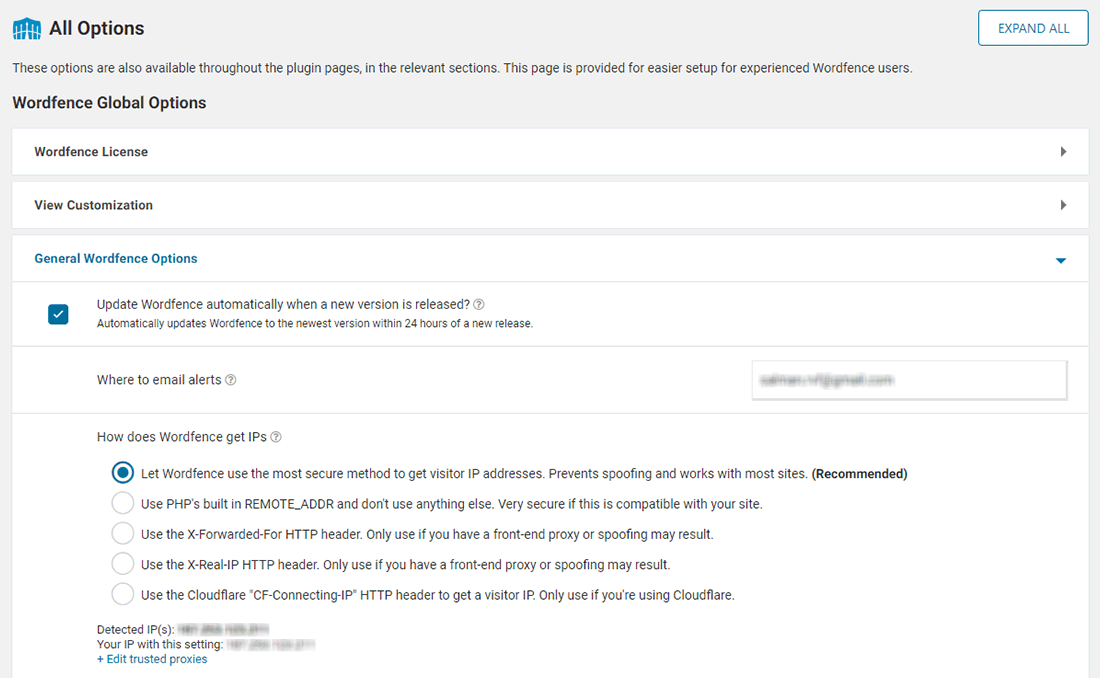
Task: Select the recommended most secure IP method
Action: [x=122, y=474]
